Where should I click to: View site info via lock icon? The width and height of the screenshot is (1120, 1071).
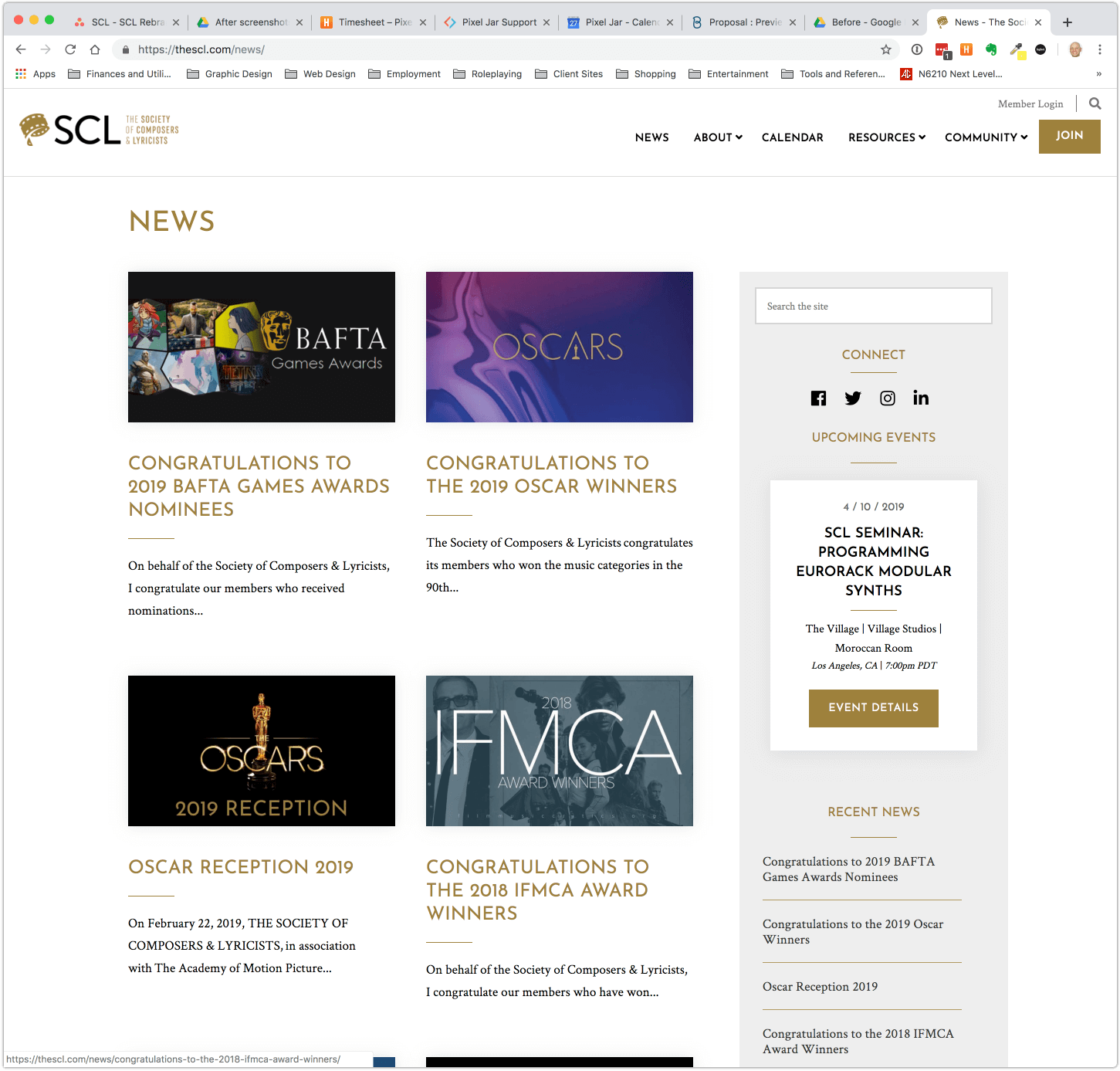pyautogui.click(x=126, y=49)
